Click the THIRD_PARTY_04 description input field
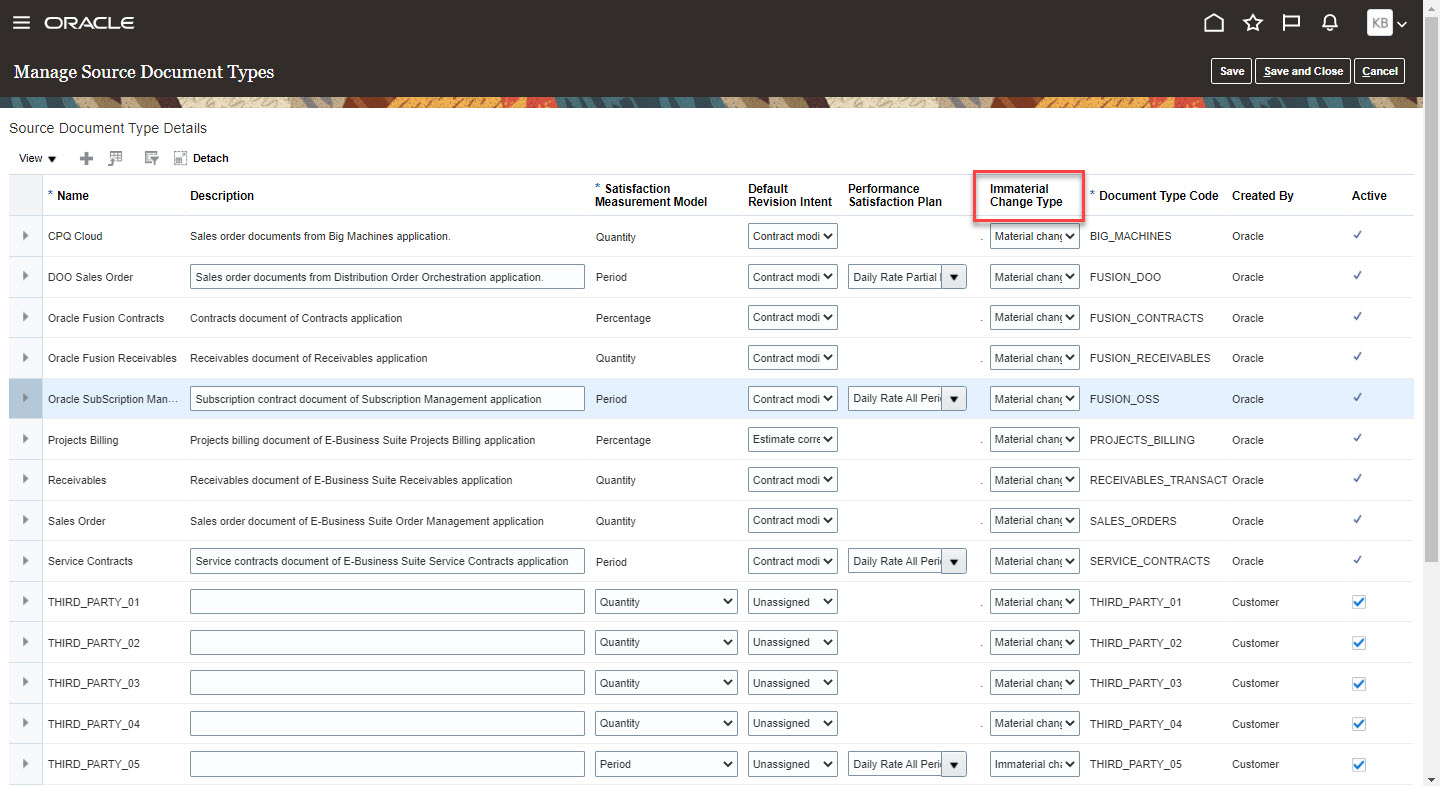This screenshot has height=786, width=1440. click(x=387, y=724)
